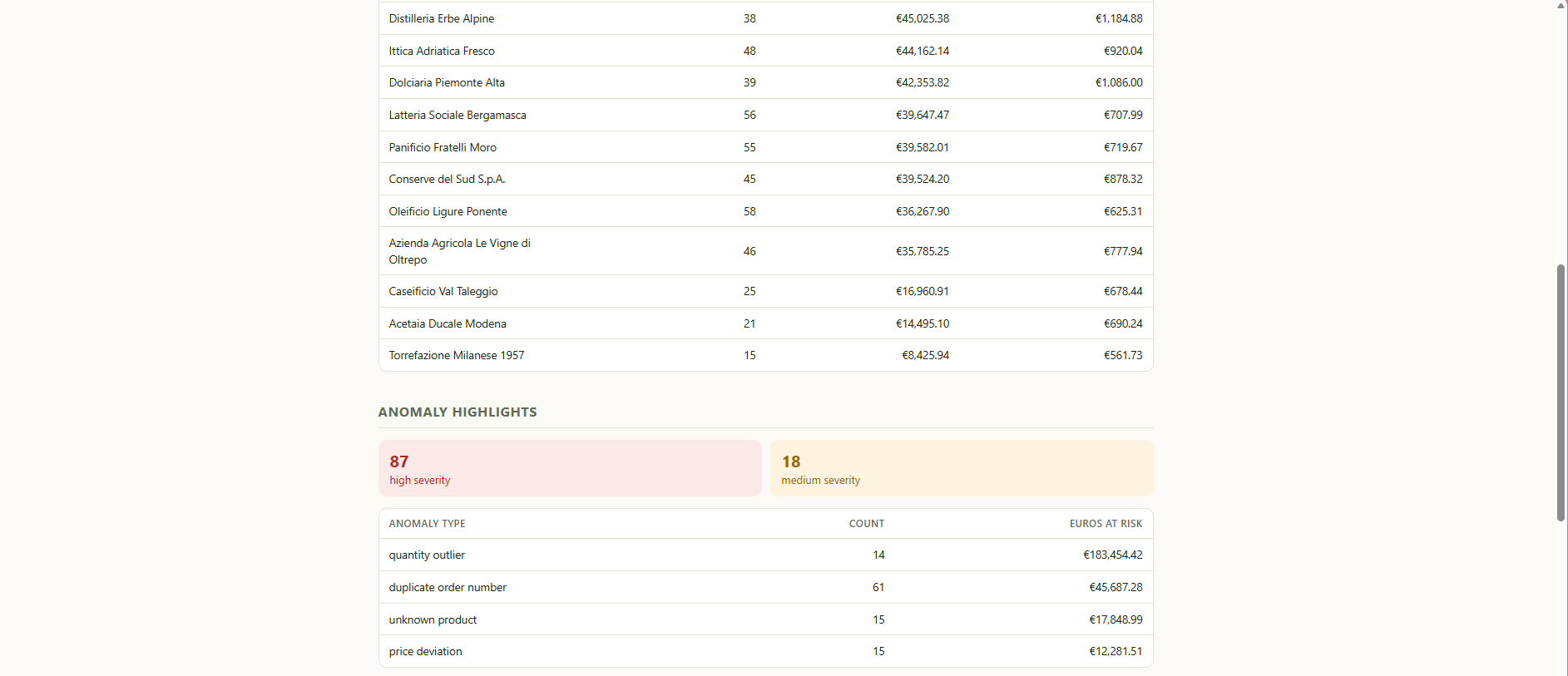Select the Ittica Adriatica Fresco row

tap(765, 51)
